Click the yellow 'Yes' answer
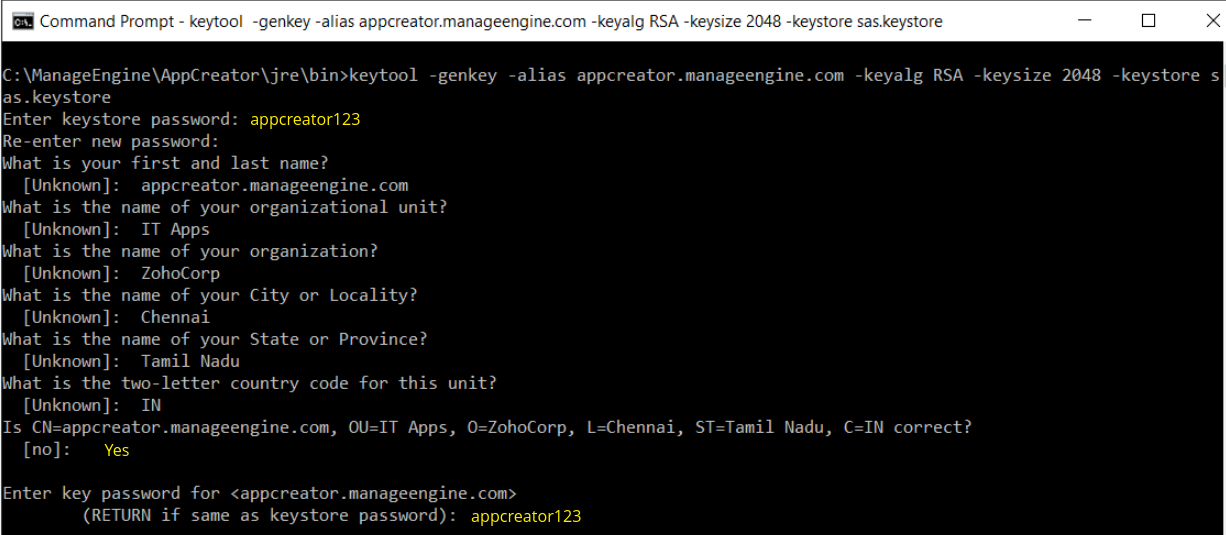Viewport: 1226px width, 535px height. coord(117,450)
